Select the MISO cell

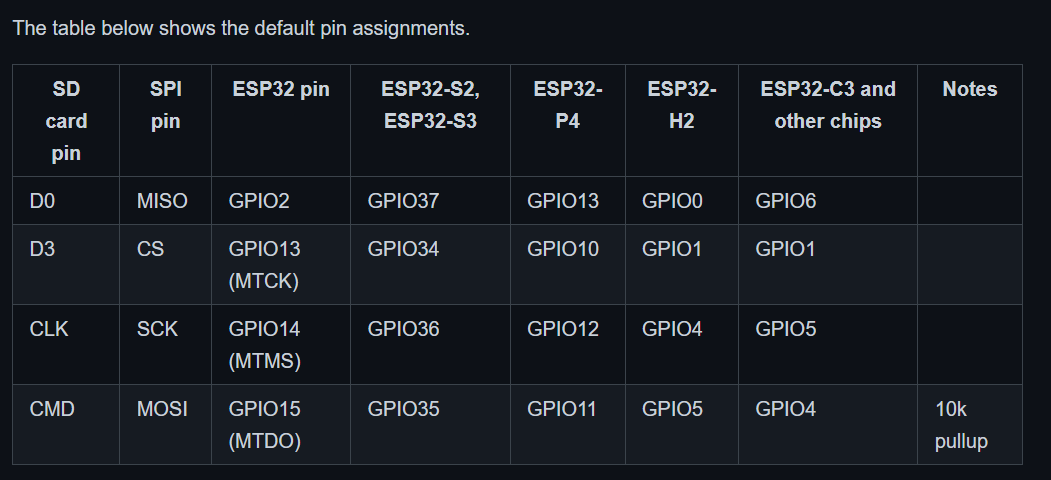pos(162,201)
